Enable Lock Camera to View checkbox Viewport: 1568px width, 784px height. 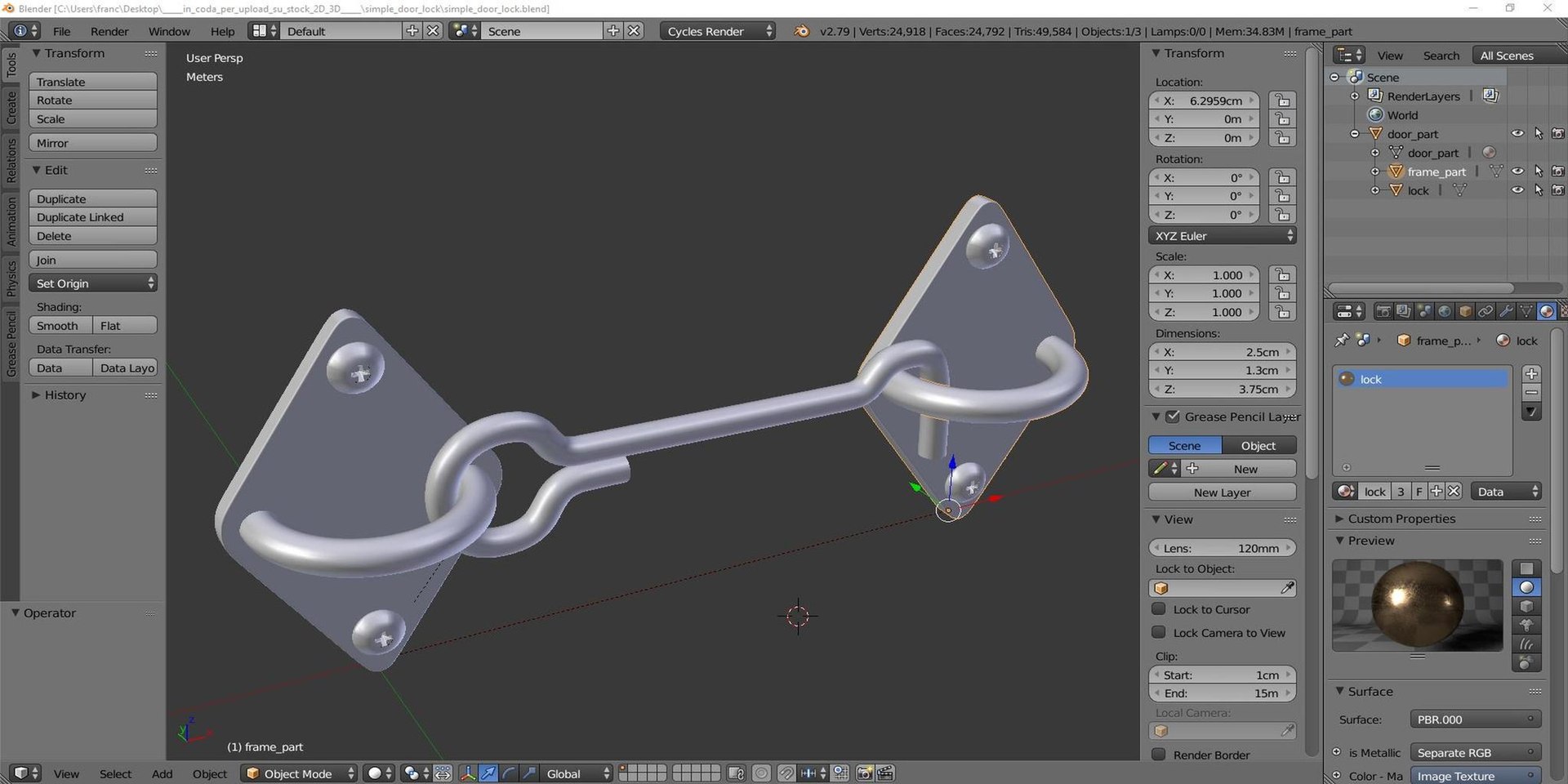coord(1158,633)
